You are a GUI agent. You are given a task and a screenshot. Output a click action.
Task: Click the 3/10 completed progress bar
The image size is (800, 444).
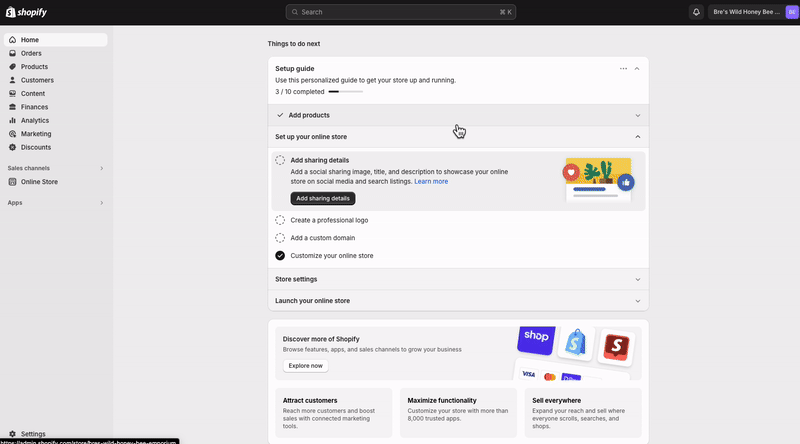click(345, 92)
